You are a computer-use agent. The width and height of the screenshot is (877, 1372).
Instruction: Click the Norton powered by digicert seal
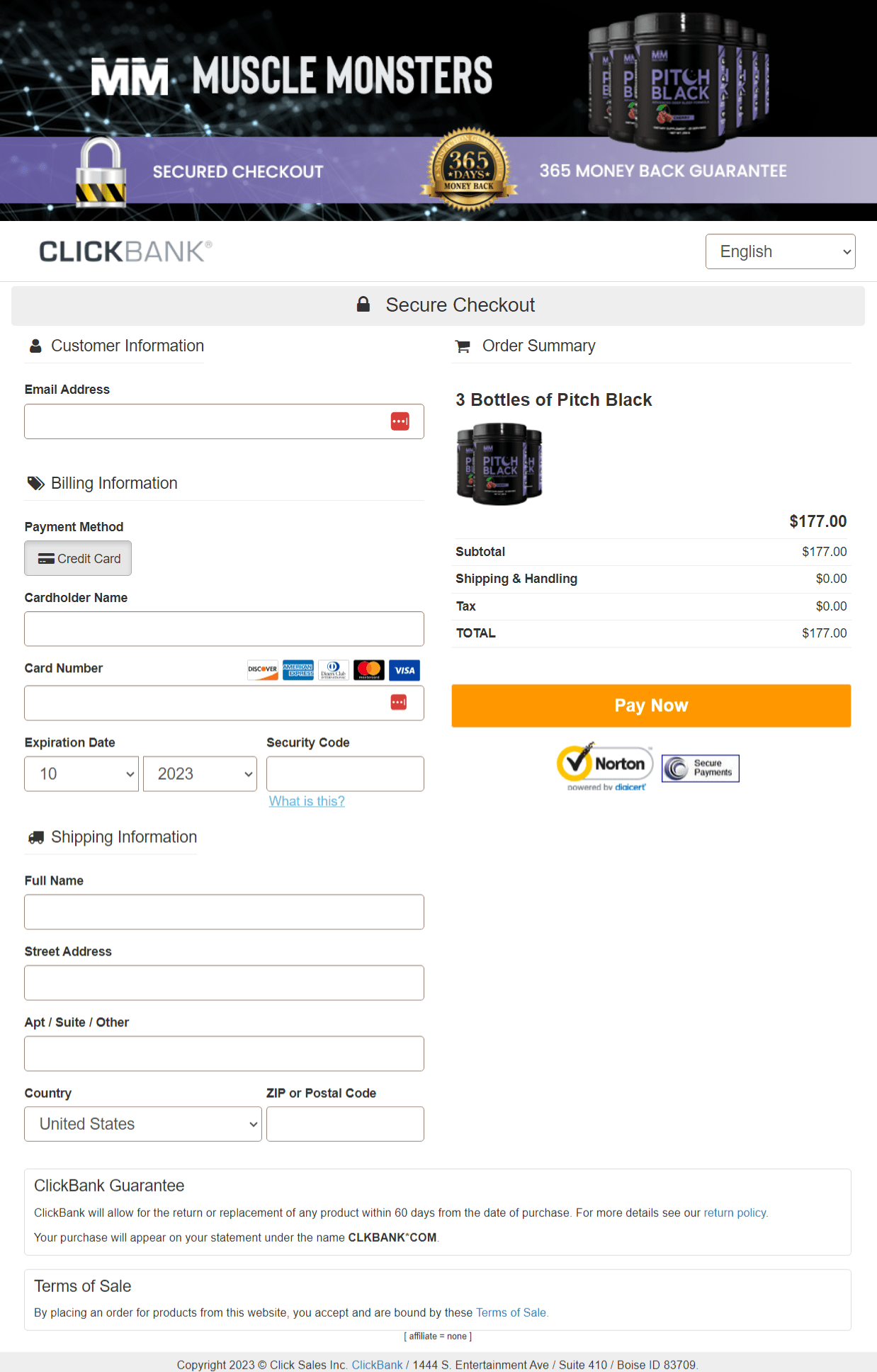(x=604, y=765)
